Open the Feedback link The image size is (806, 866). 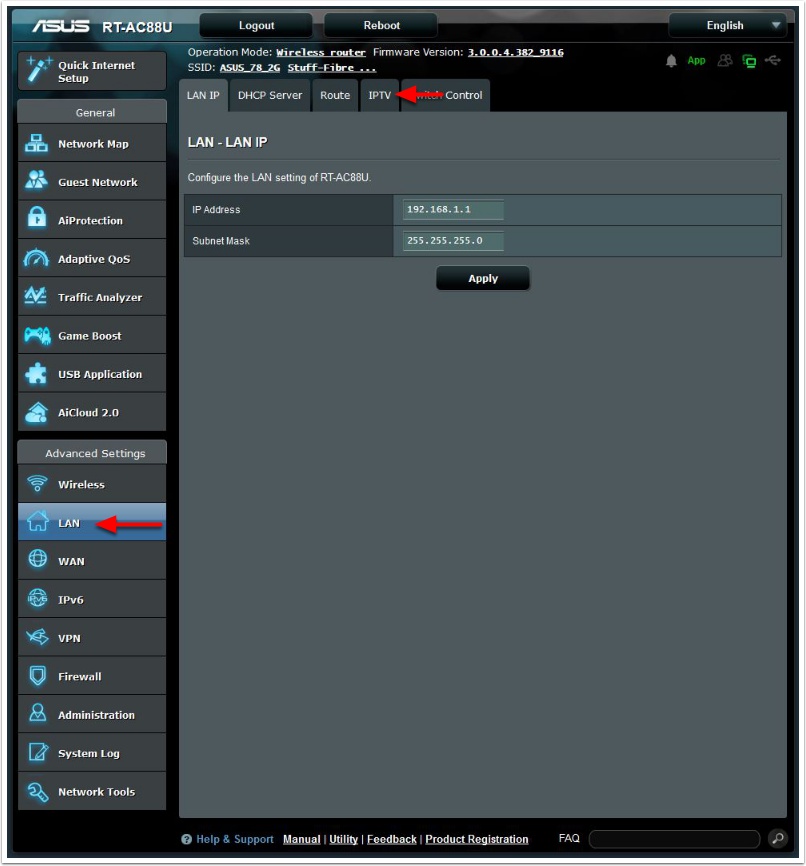point(392,839)
